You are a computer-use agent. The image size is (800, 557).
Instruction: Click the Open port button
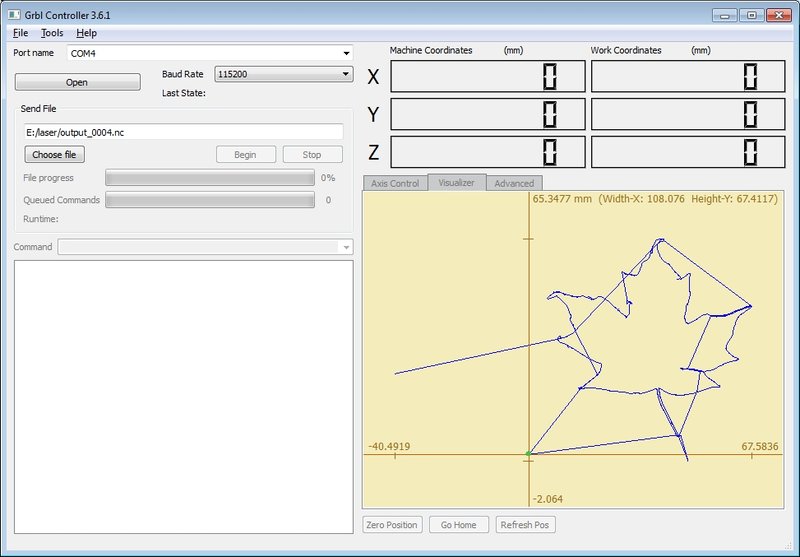click(78, 82)
